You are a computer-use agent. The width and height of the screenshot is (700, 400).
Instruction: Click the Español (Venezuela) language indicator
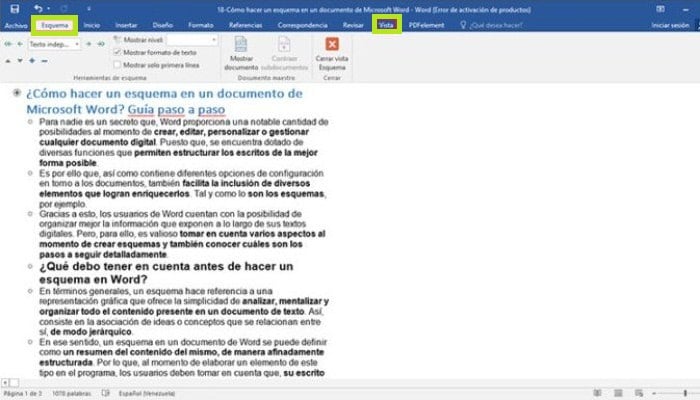tap(147, 393)
